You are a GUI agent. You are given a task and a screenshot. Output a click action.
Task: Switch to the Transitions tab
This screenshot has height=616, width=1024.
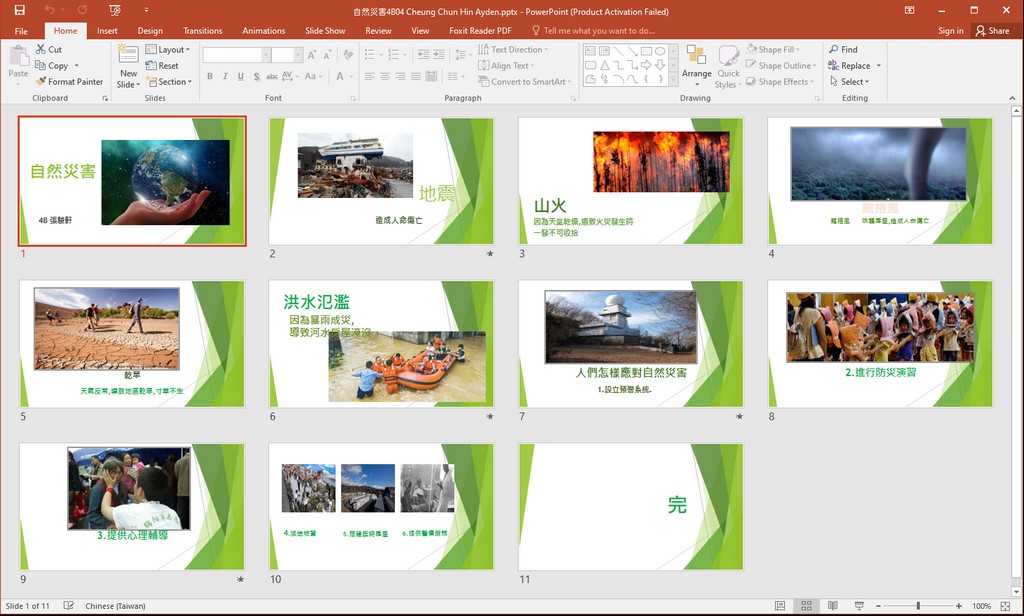[x=202, y=31]
